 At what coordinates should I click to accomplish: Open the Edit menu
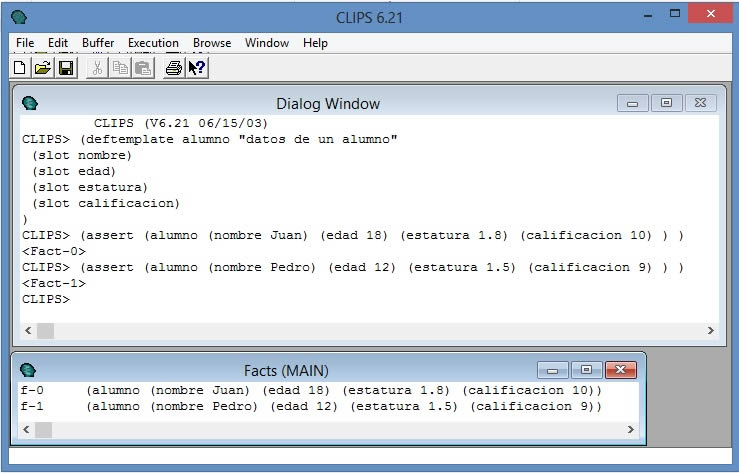pyautogui.click(x=58, y=43)
